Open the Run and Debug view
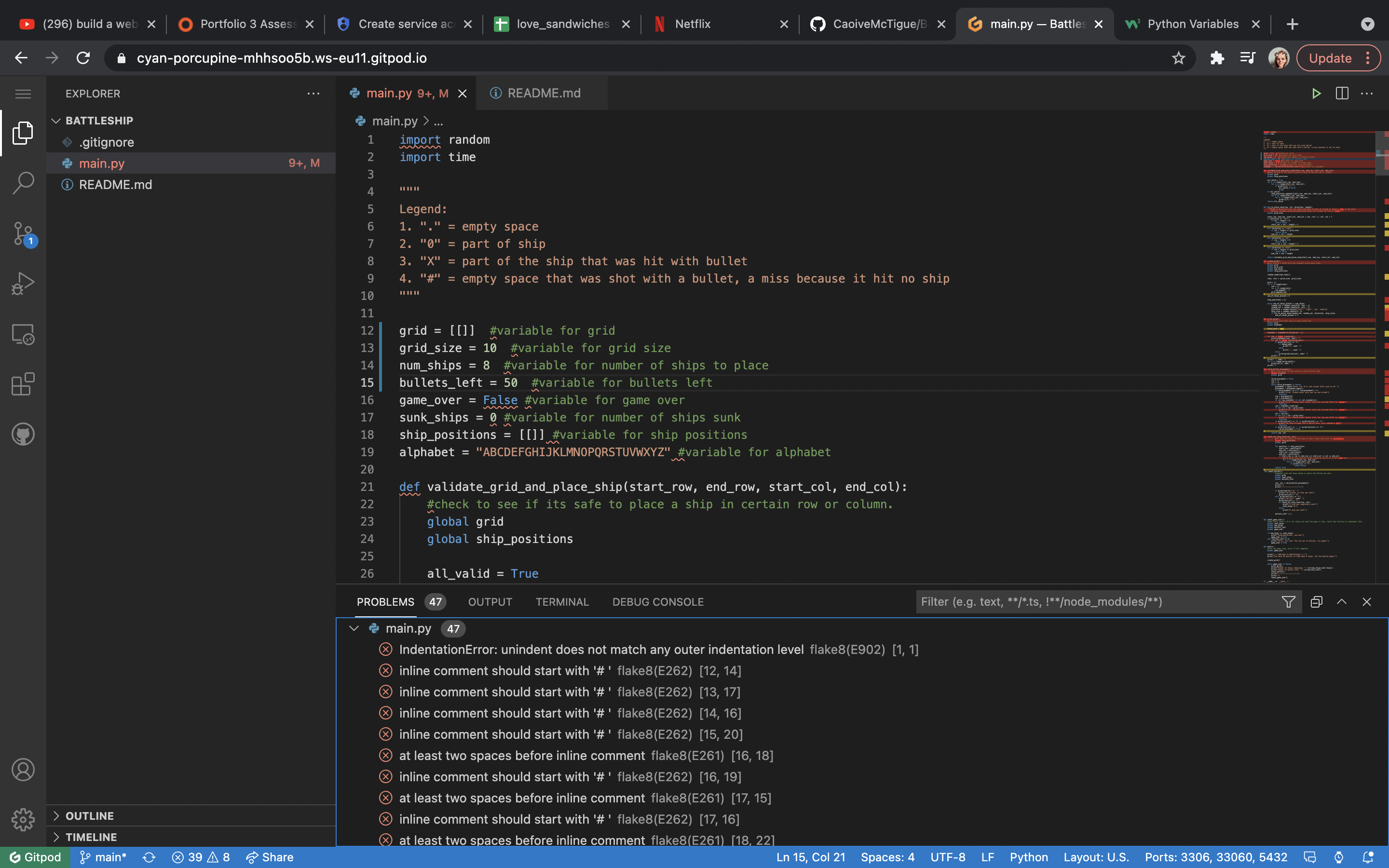Screen dimensions: 1389x868 click(23, 284)
